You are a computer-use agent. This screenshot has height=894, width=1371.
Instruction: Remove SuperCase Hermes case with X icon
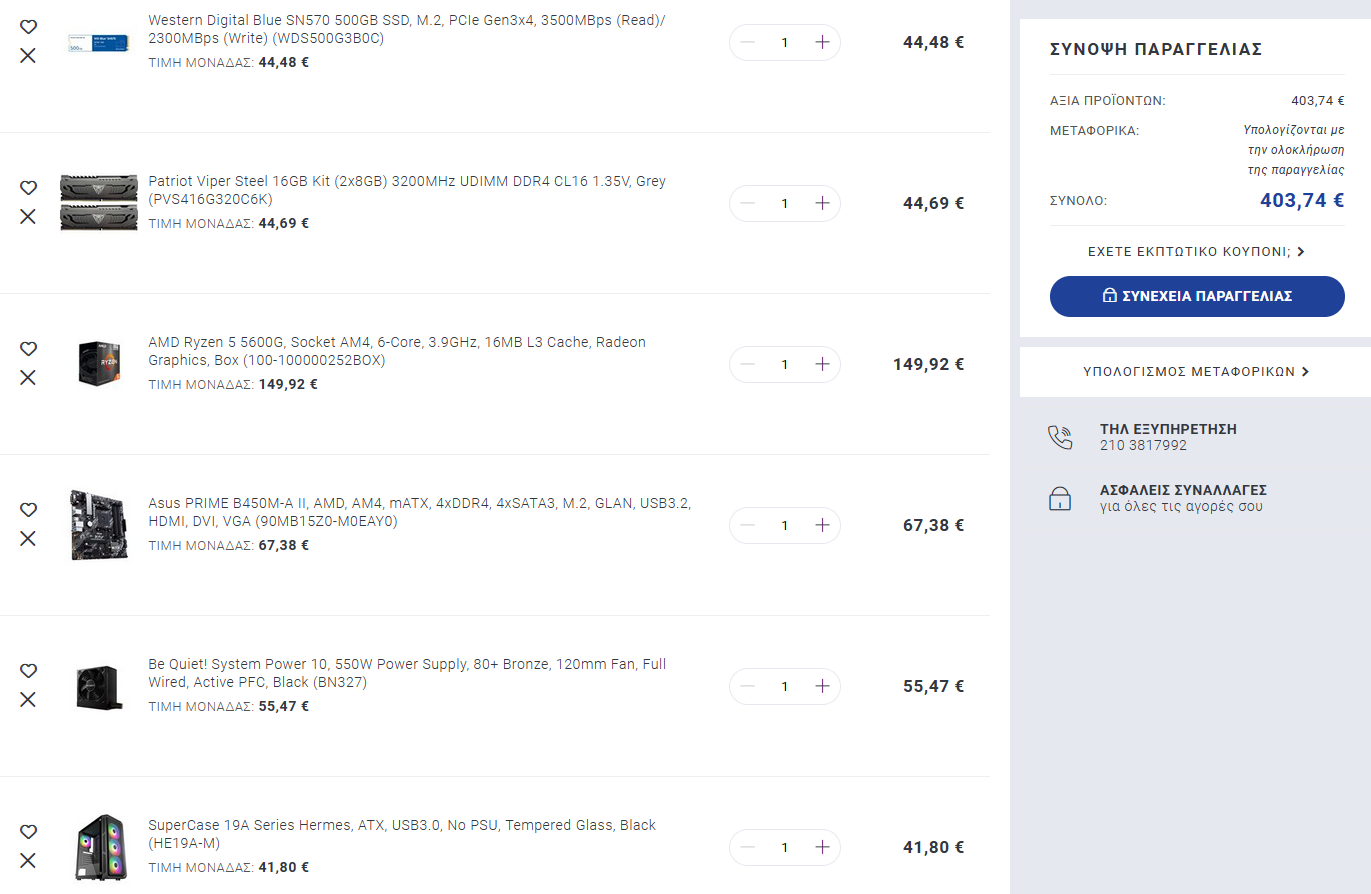click(28, 860)
